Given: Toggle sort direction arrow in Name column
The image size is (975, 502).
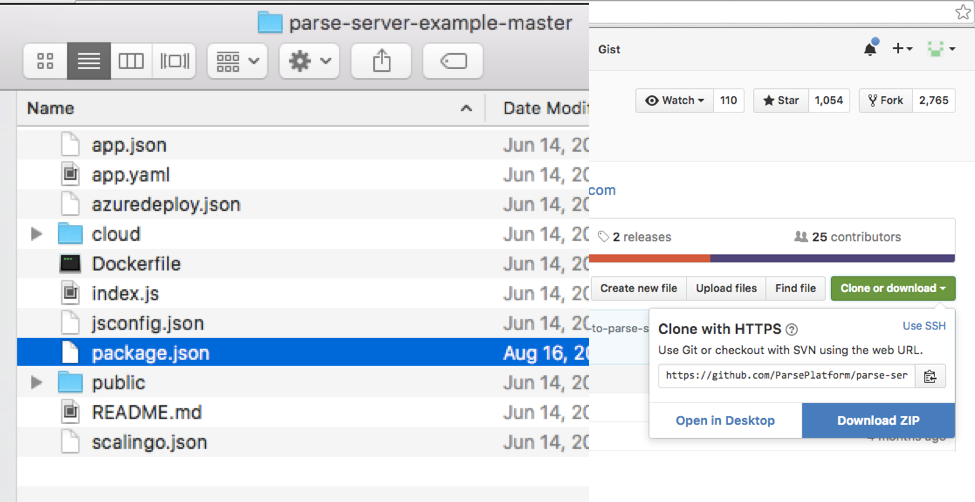Looking at the screenshot, I should pyautogui.click(x=466, y=108).
